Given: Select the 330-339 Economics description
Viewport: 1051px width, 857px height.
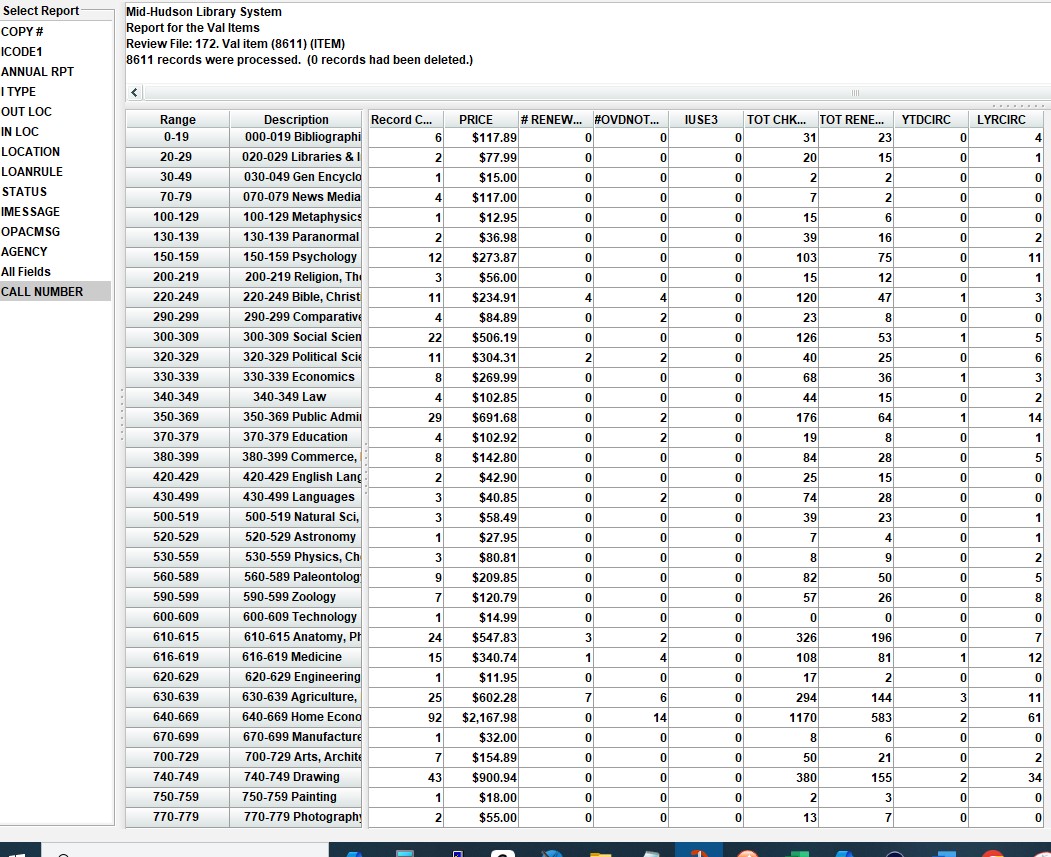Looking at the screenshot, I should pyautogui.click(x=296, y=377).
